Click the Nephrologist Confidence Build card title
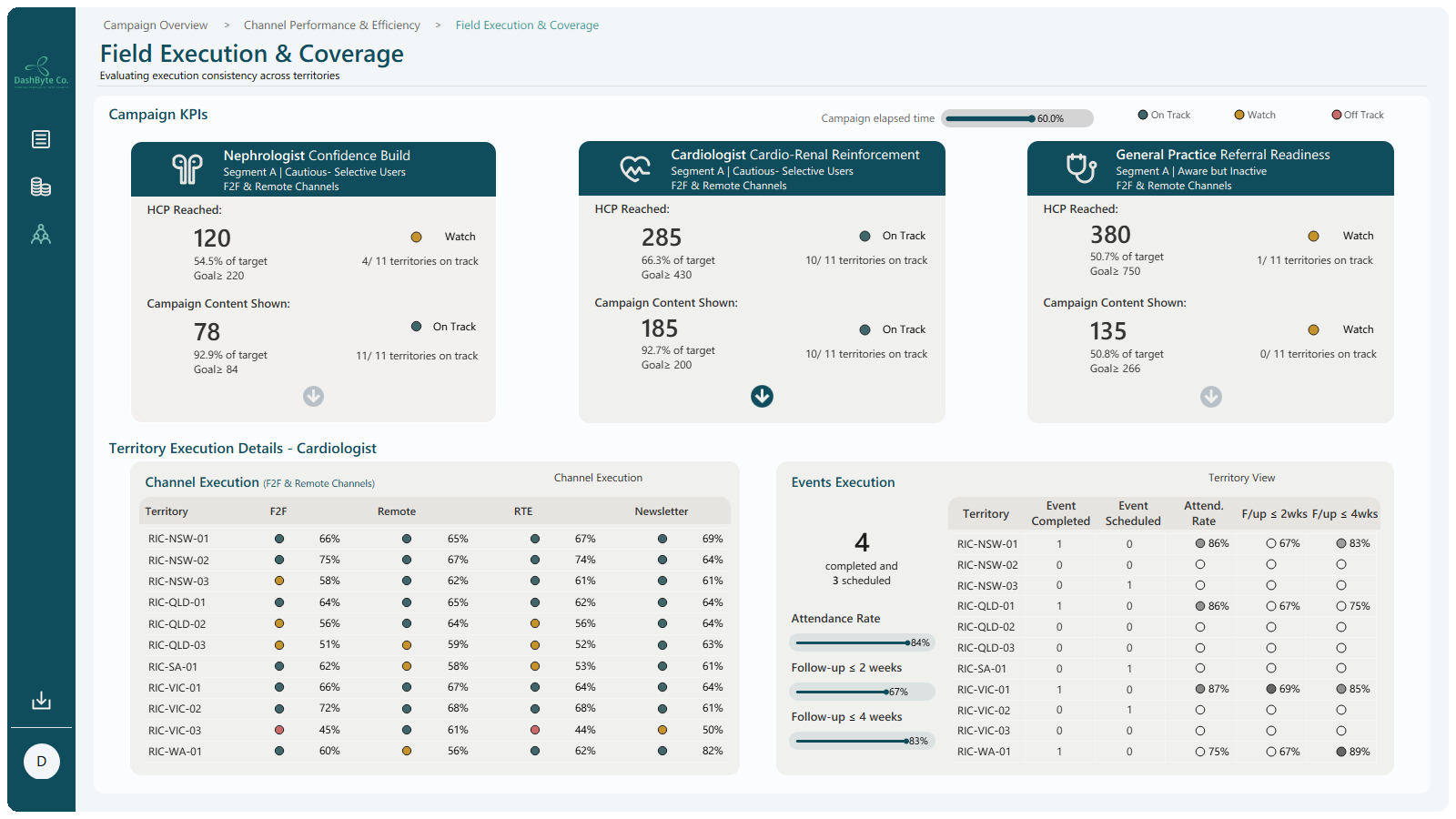This screenshot has width=1456, height=819. [x=317, y=156]
